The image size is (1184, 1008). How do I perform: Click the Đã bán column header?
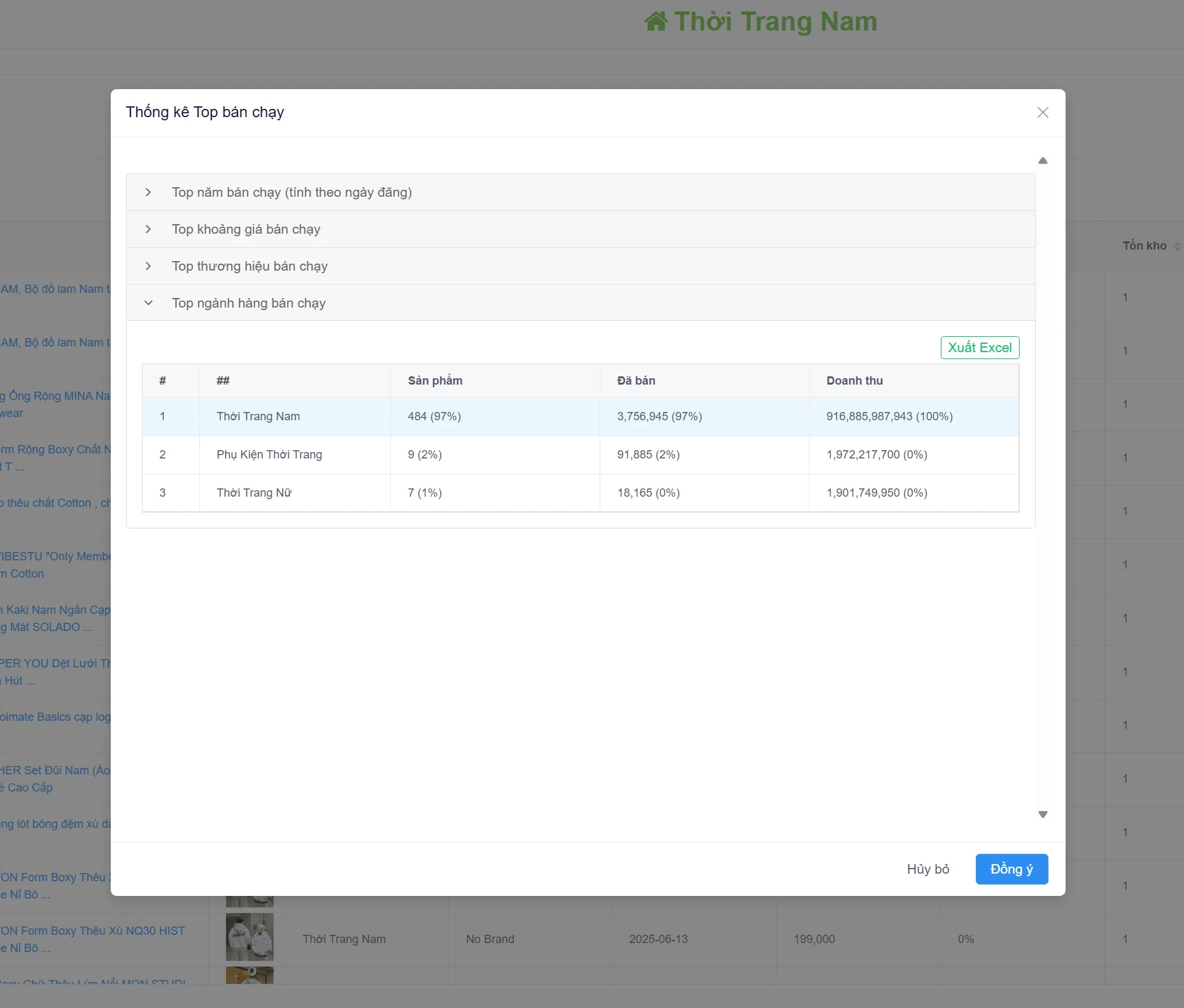click(x=636, y=381)
